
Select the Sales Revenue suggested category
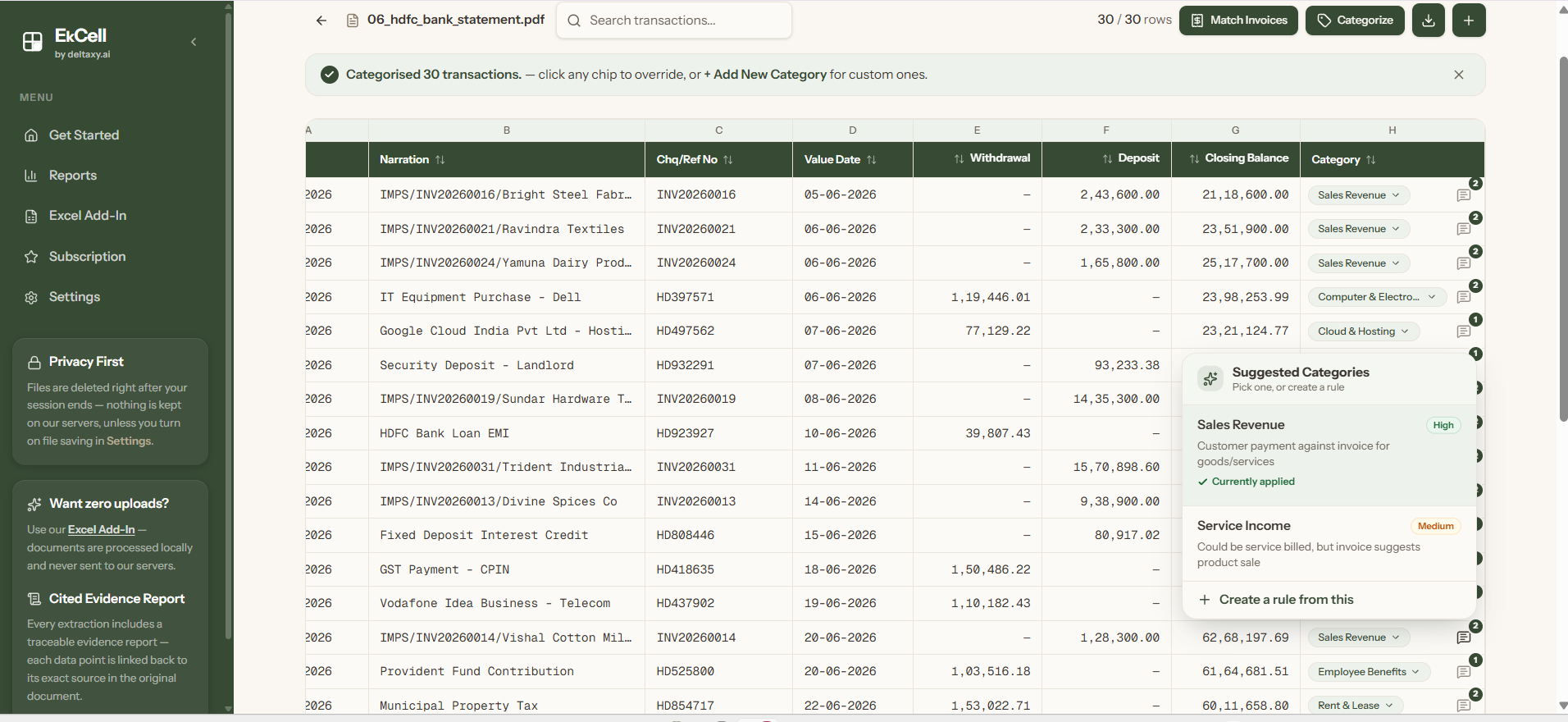click(1329, 454)
